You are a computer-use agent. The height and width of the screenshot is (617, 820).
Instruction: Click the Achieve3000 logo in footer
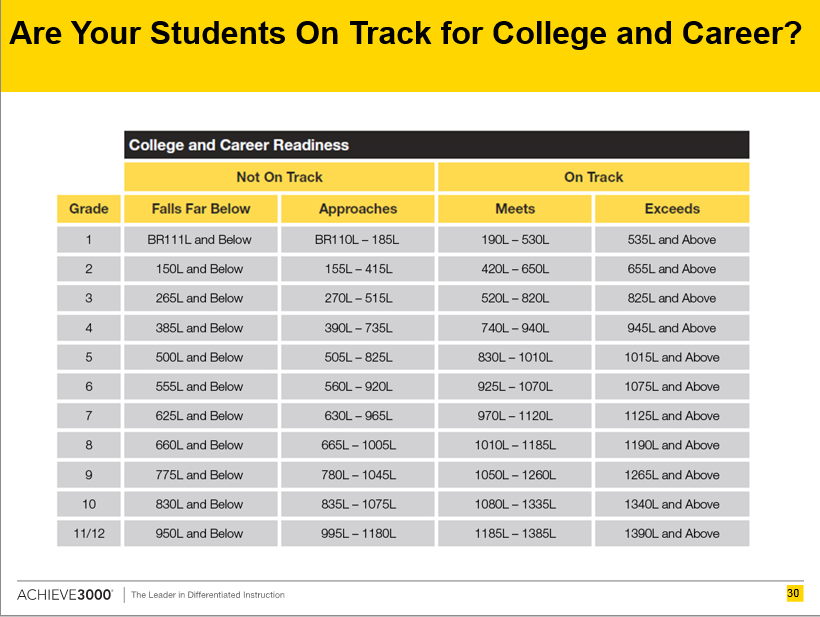(65, 595)
